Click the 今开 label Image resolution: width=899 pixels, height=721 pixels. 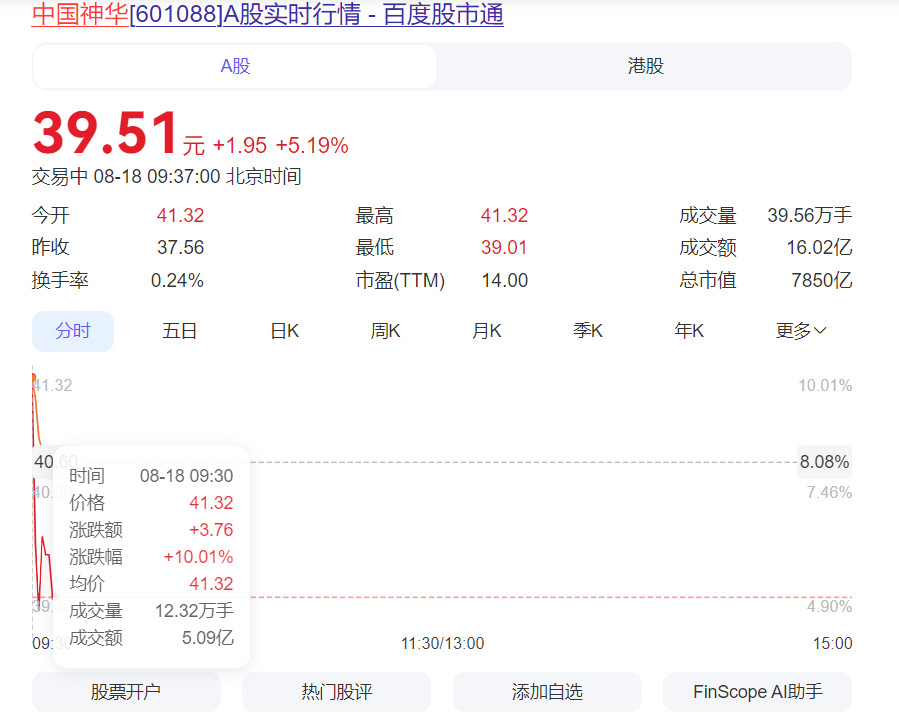50,215
